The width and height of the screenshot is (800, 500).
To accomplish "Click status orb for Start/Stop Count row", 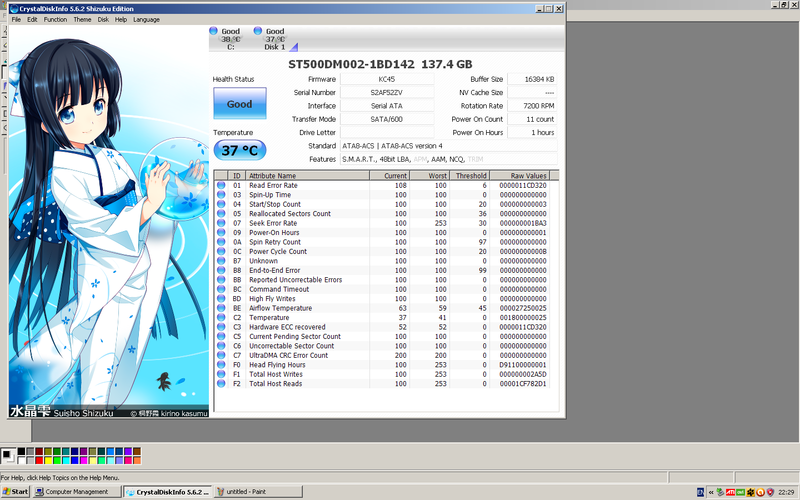I will (x=221, y=204).
